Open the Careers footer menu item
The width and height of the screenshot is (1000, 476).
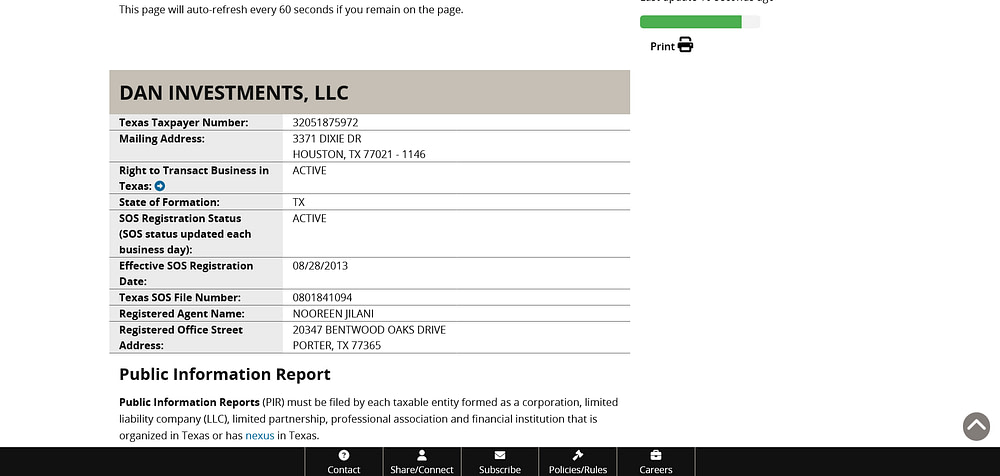click(656, 462)
